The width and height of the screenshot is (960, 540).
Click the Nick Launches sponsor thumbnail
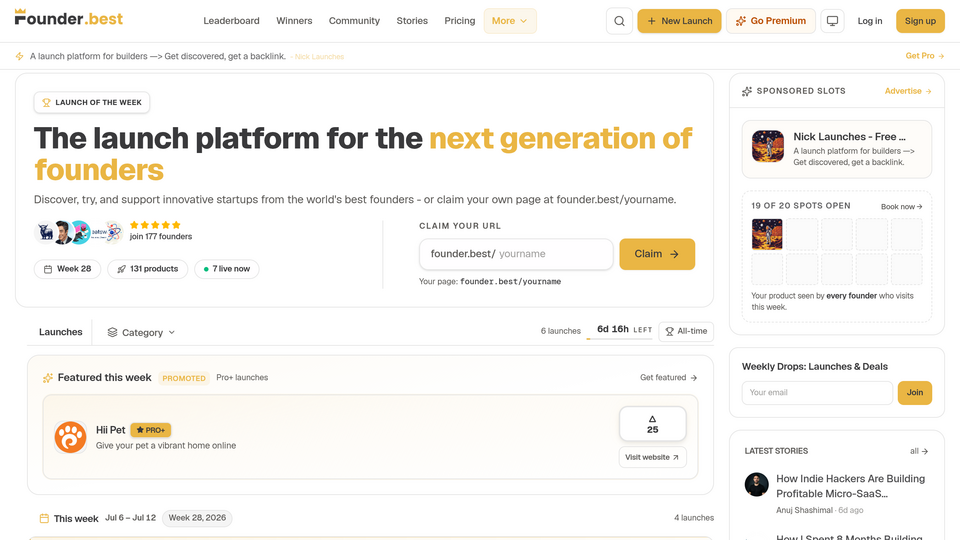768,146
